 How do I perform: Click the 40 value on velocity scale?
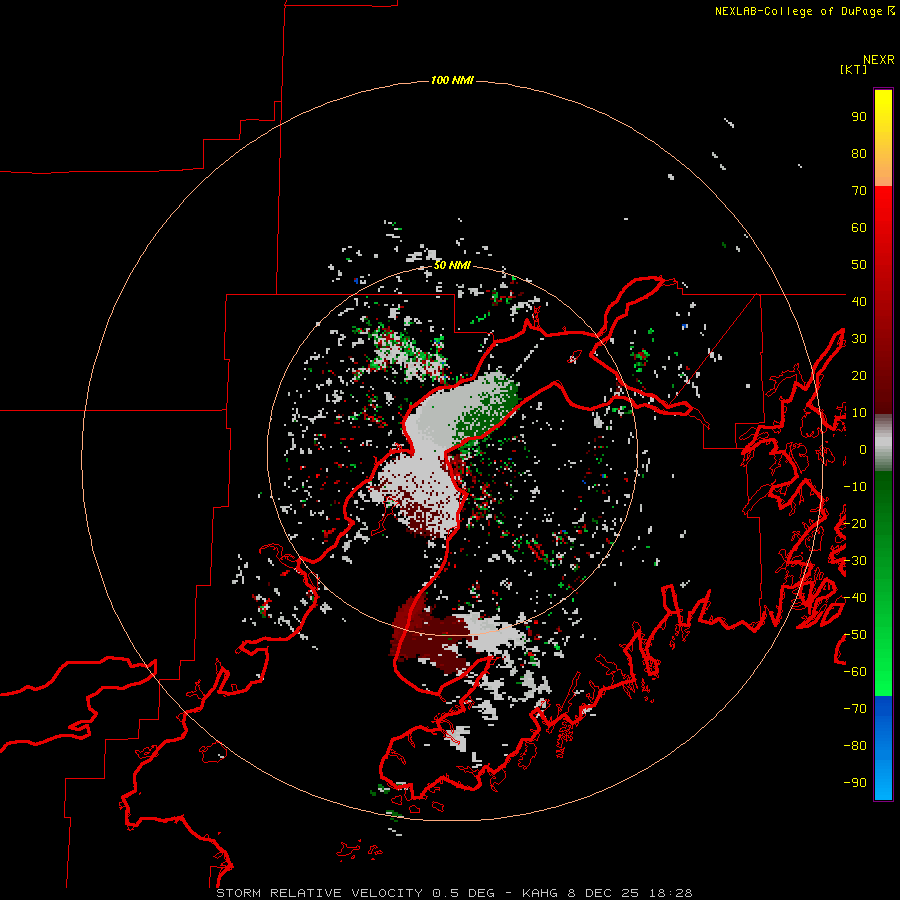tap(859, 301)
